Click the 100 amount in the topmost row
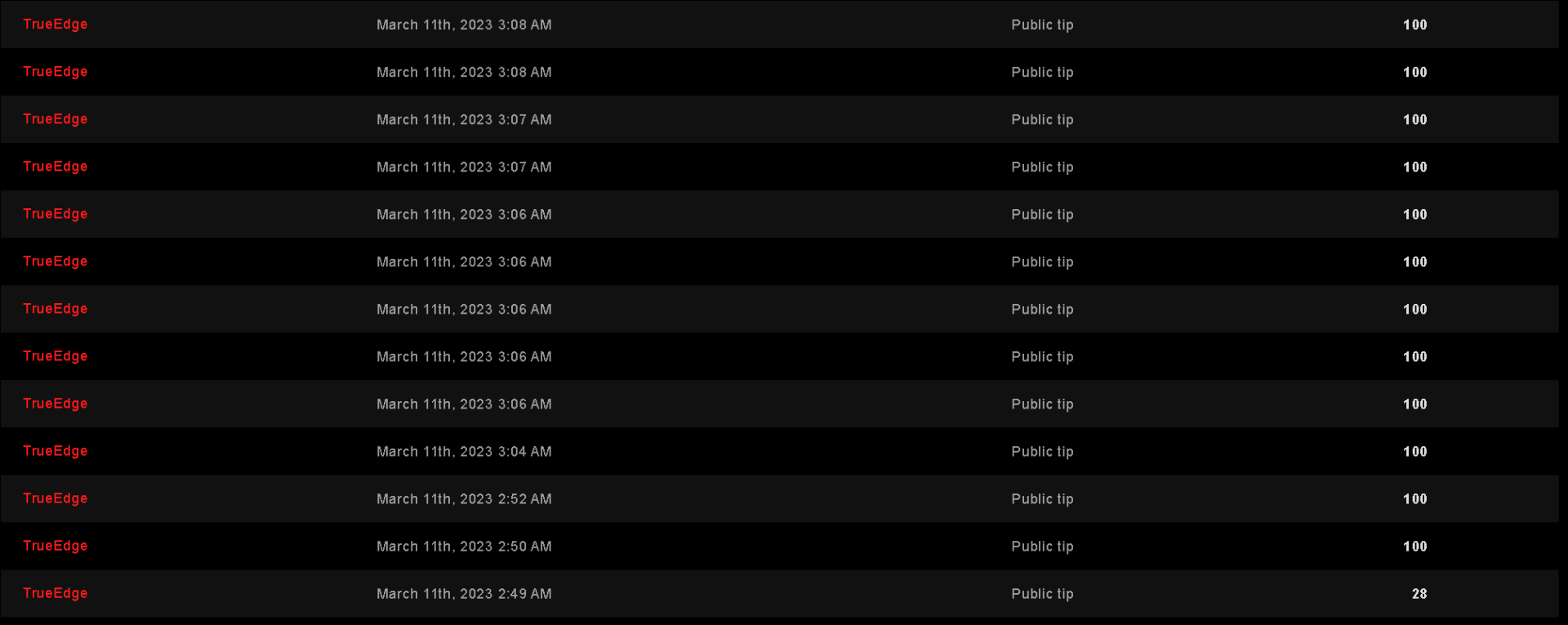This screenshot has width=1568, height=625. coord(1414,25)
